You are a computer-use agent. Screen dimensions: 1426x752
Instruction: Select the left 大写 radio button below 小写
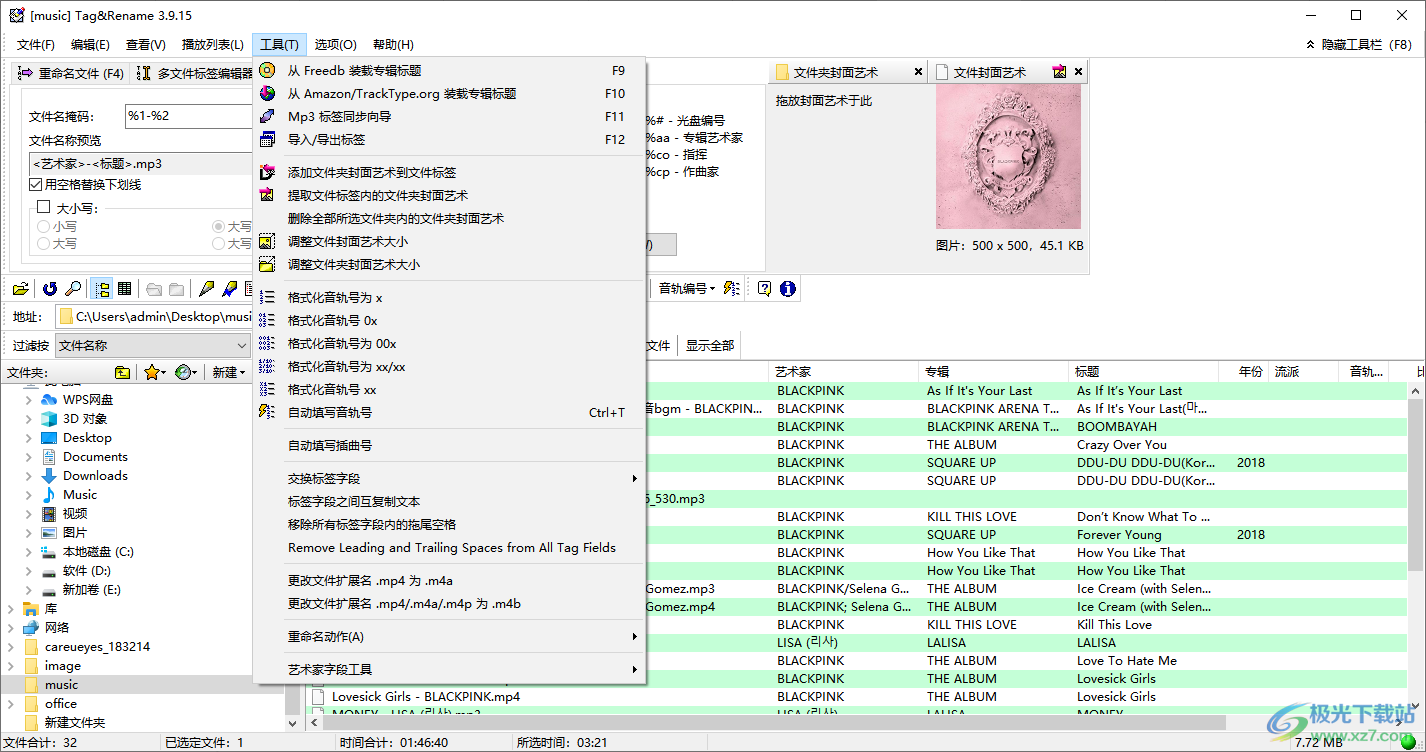click(43, 243)
